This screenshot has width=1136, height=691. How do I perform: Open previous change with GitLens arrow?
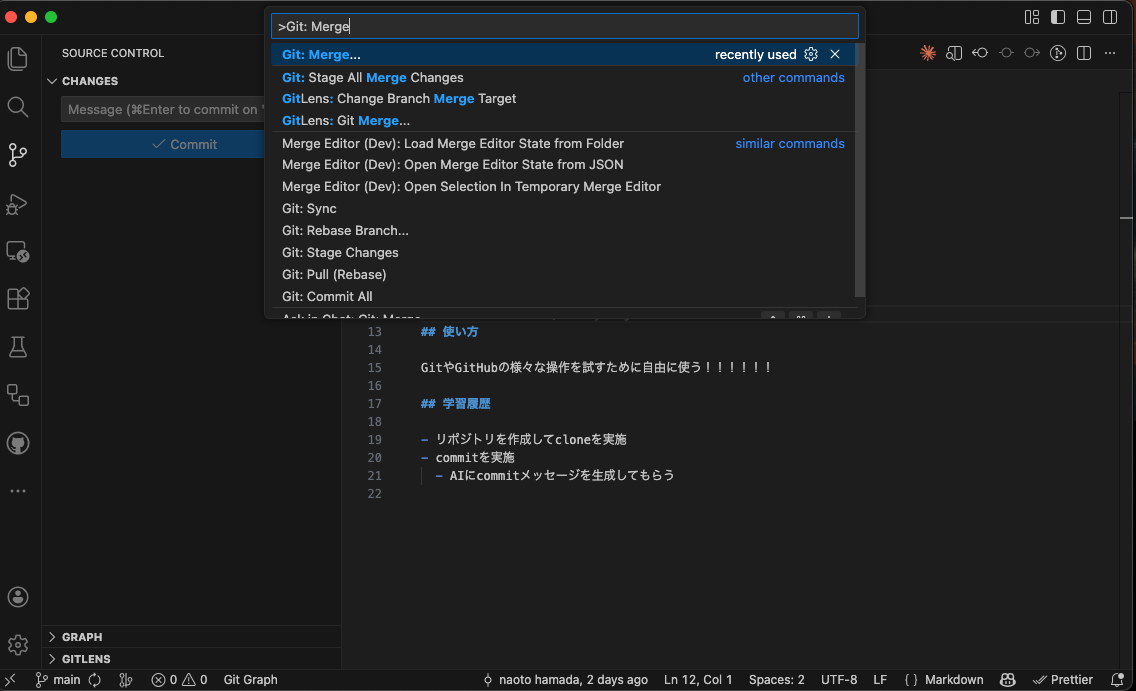[x=980, y=53]
